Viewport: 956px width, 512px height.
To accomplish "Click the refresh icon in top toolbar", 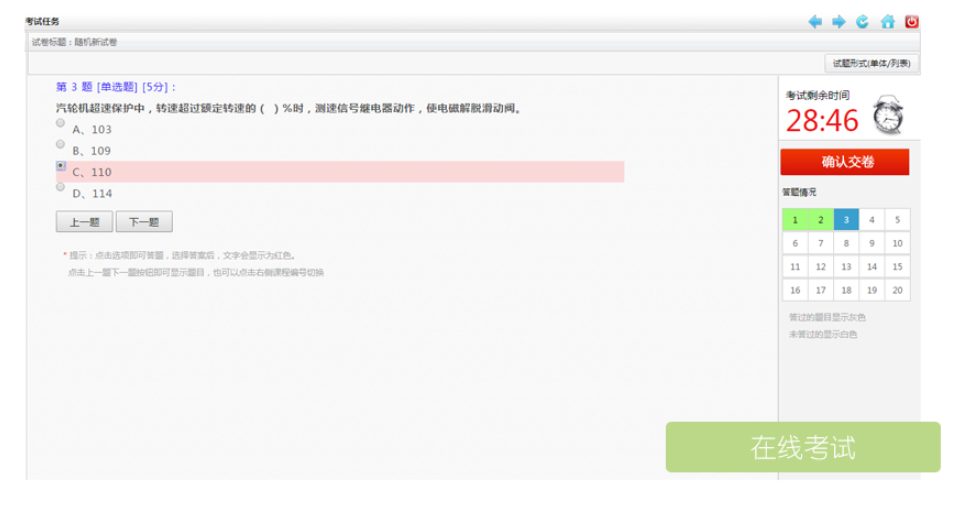I will (x=863, y=22).
